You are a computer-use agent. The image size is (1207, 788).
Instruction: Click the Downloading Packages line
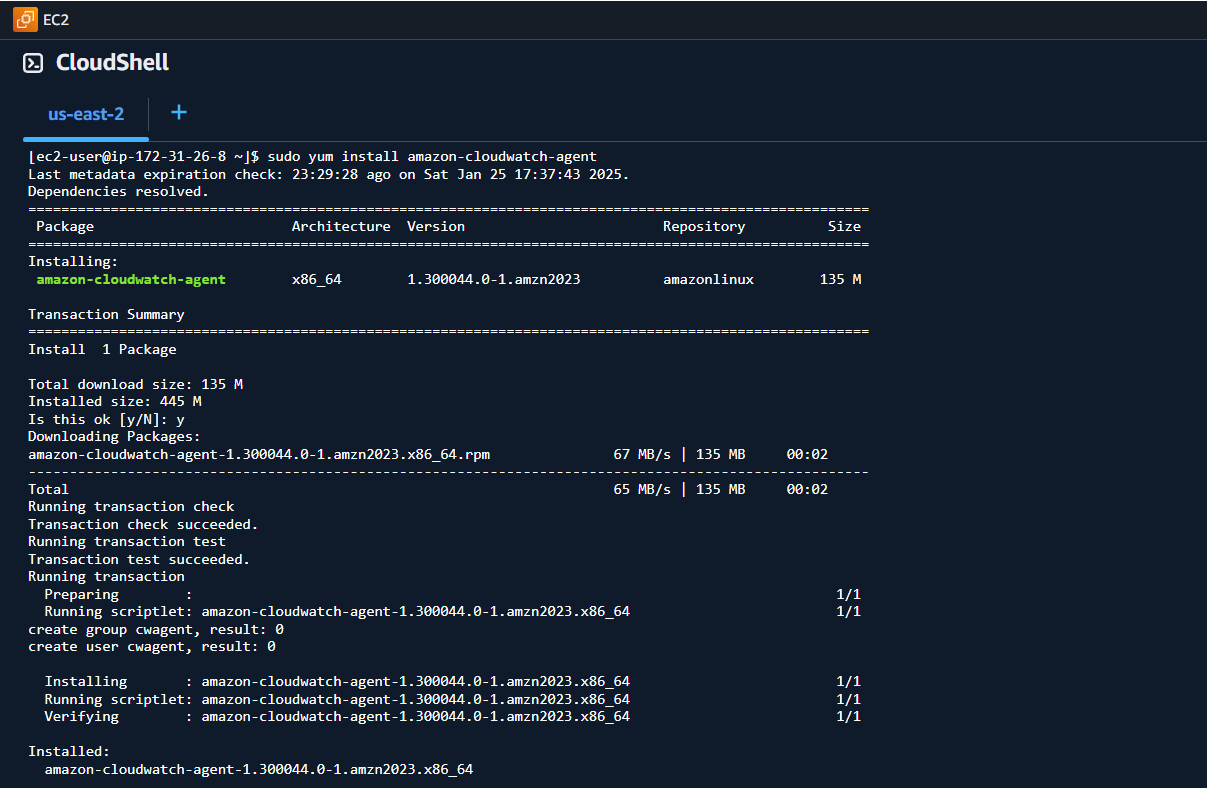(x=115, y=437)
